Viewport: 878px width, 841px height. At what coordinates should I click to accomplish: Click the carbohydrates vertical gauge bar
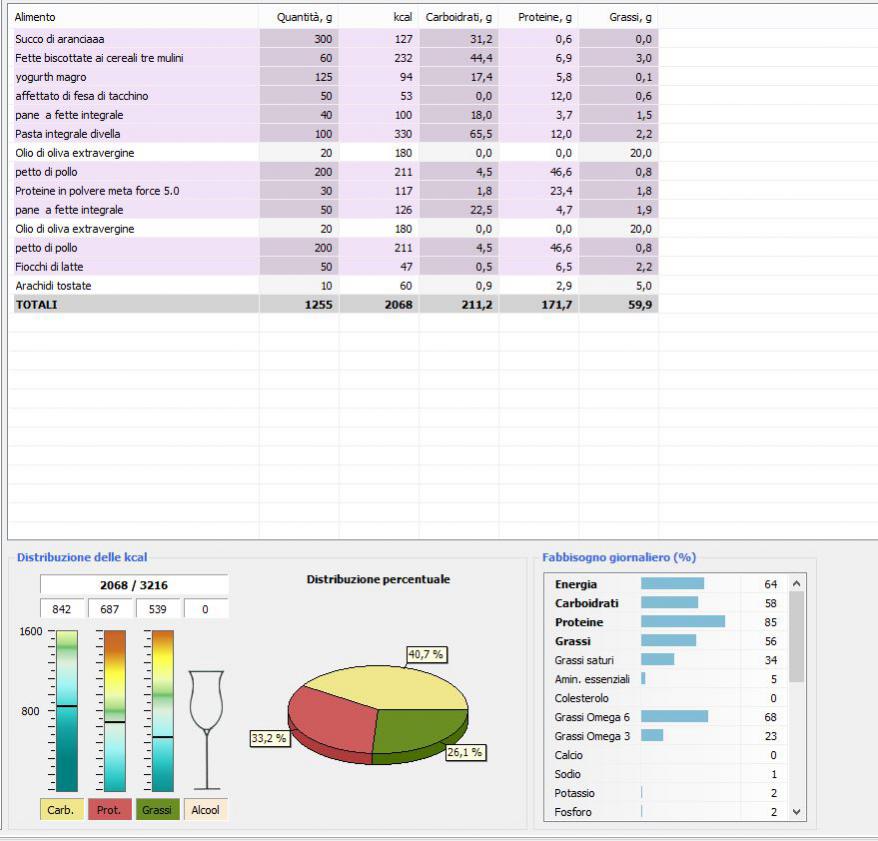point(67,710)
